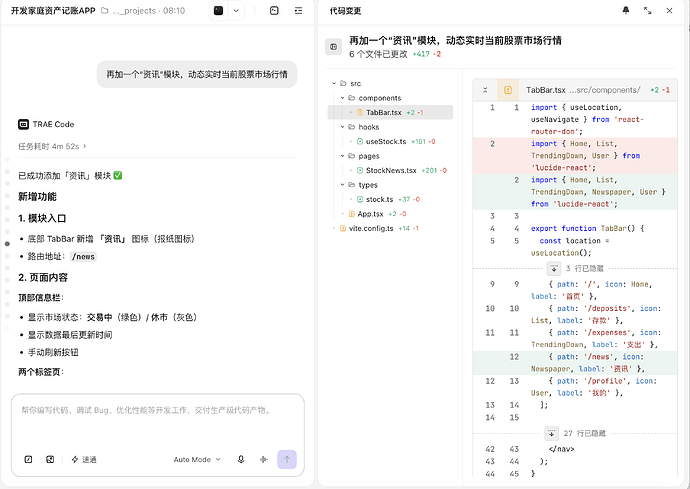Click the microphone voice input icon
The width and height of the screenshot is (690, 489).
[x=241, y=460]
